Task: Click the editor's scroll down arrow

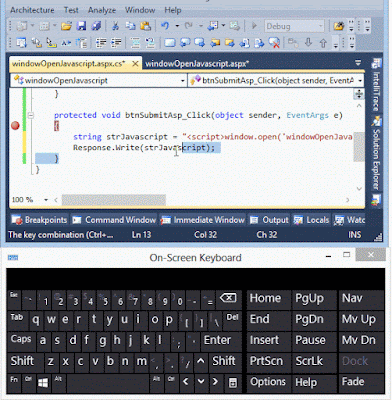Action: pos(359,189)
